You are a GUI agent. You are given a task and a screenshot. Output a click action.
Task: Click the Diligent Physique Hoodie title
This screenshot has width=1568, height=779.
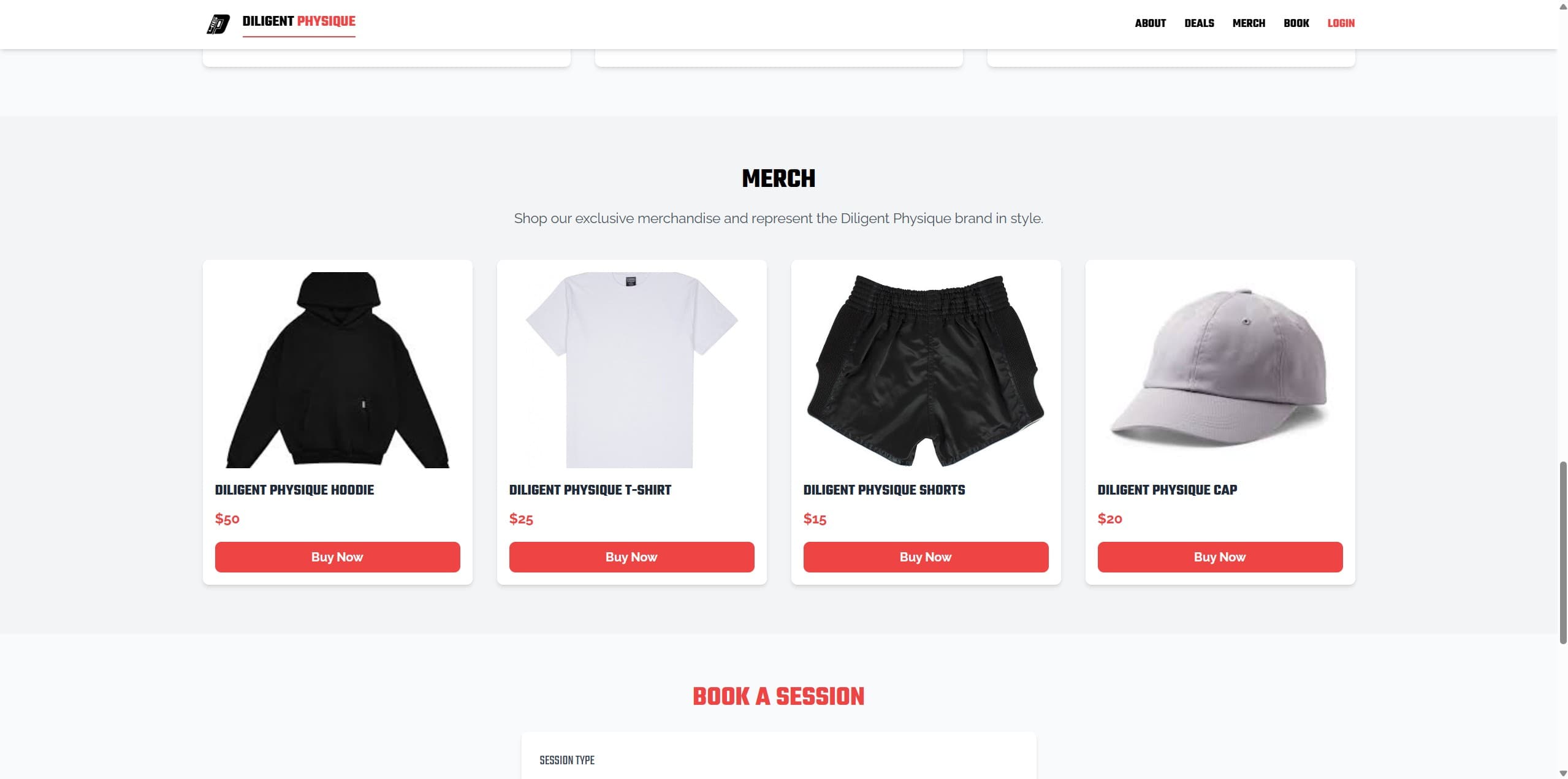[294, 490]
